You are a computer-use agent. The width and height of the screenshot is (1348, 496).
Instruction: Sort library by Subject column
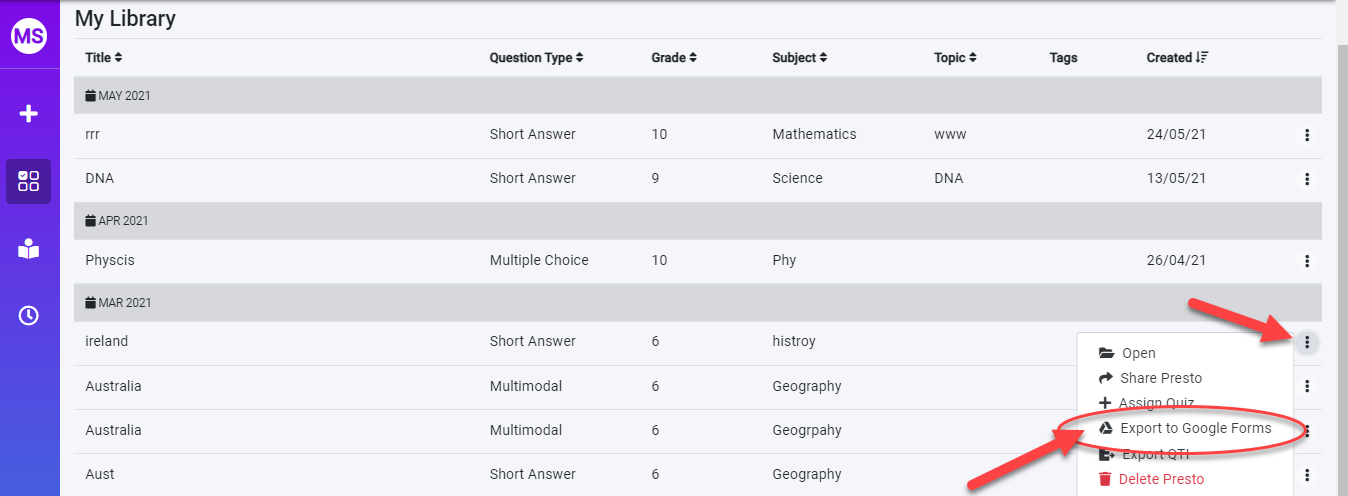point(800,58)
